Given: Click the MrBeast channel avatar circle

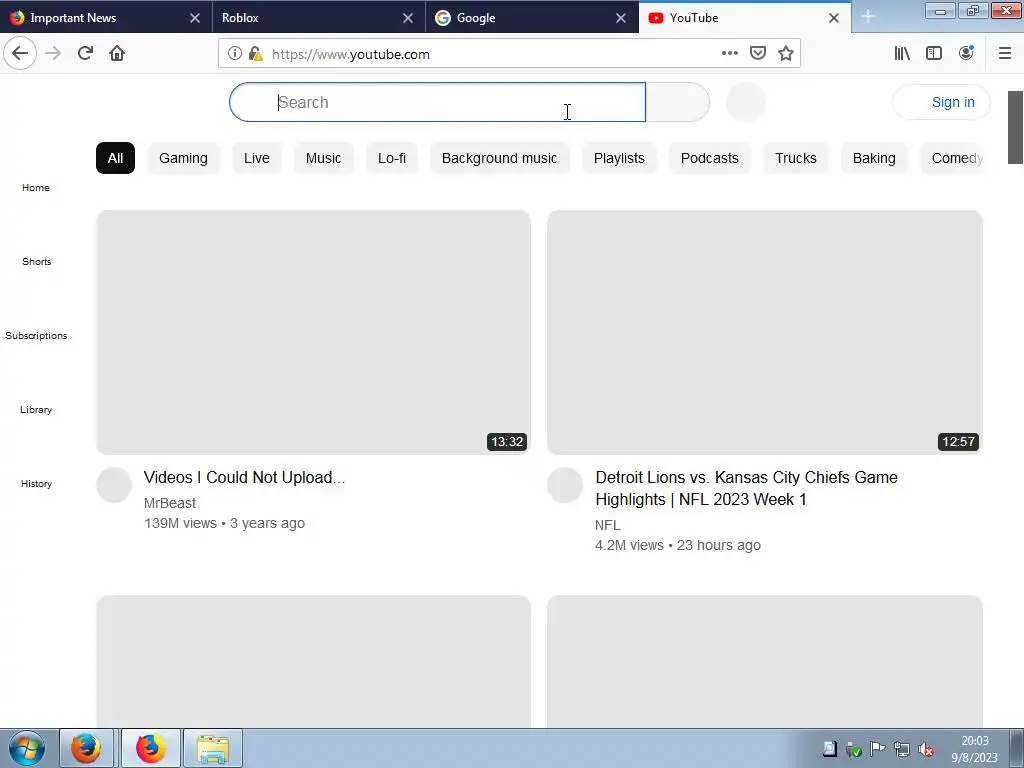Looking at the screenshot, I should [x=114, y=485].
